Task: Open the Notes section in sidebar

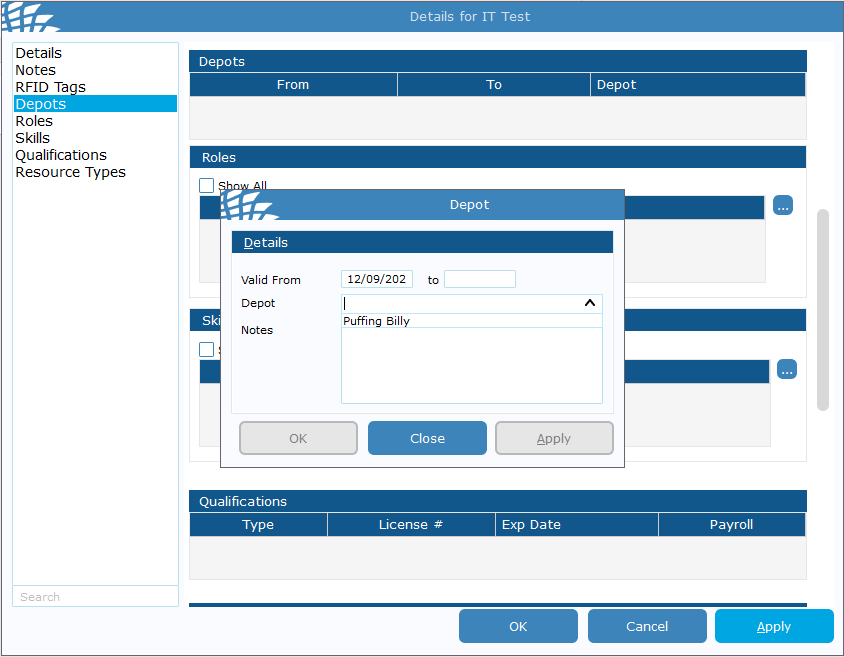Action: click(35, 70)
